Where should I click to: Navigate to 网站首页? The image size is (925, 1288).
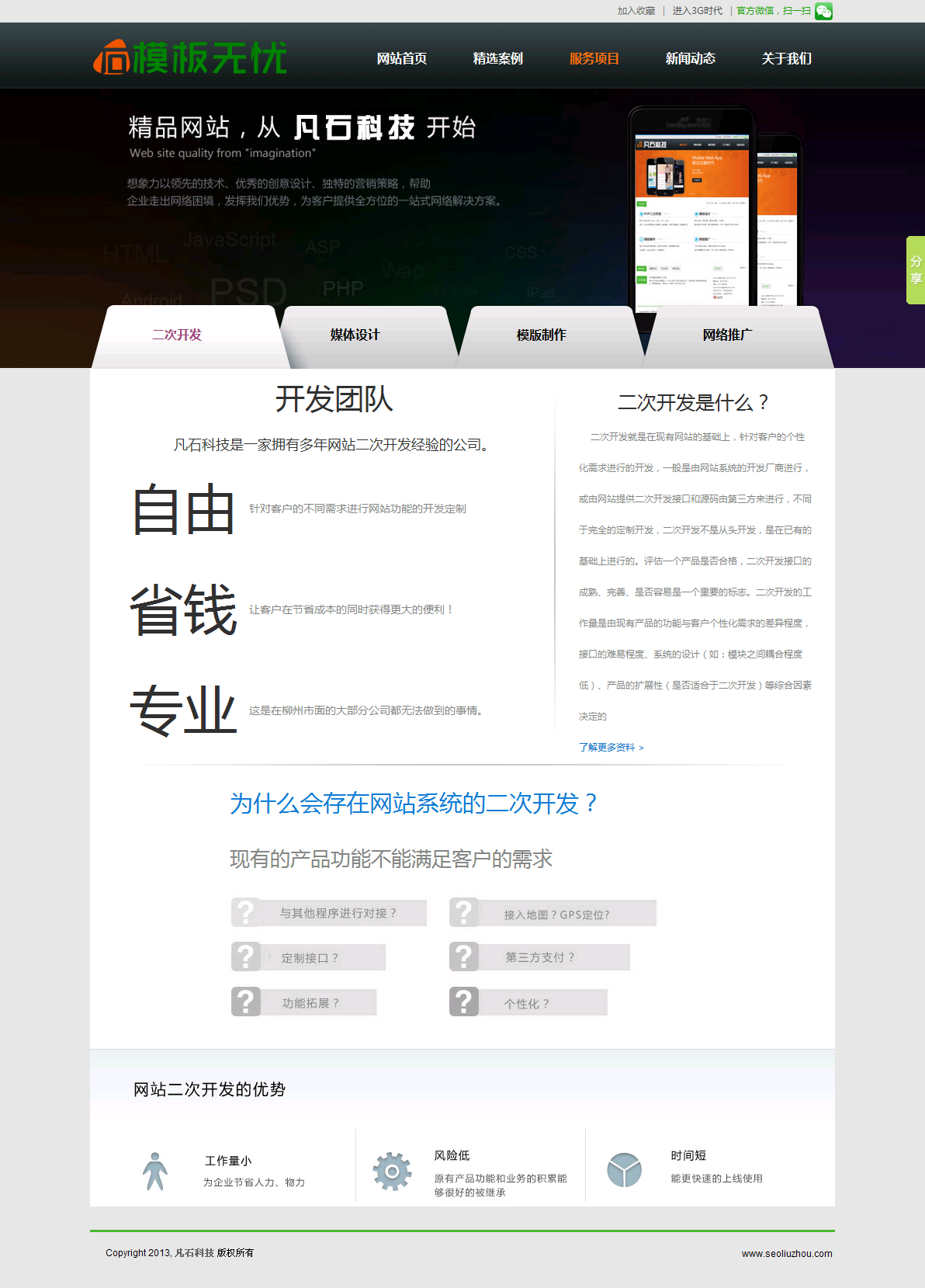point(401,59)
